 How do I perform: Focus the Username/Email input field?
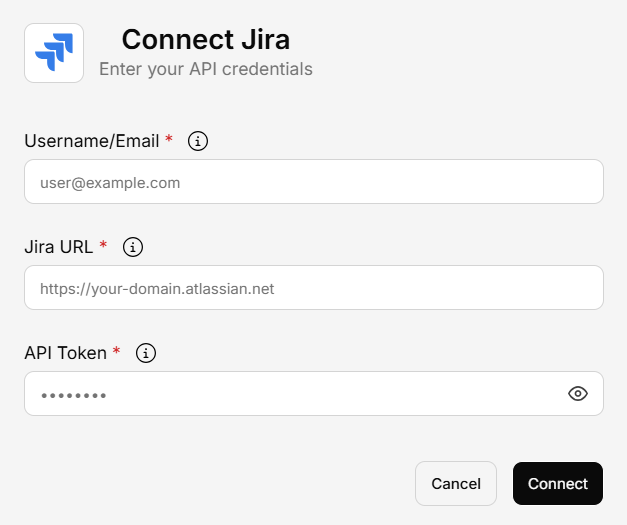[313, 182]
